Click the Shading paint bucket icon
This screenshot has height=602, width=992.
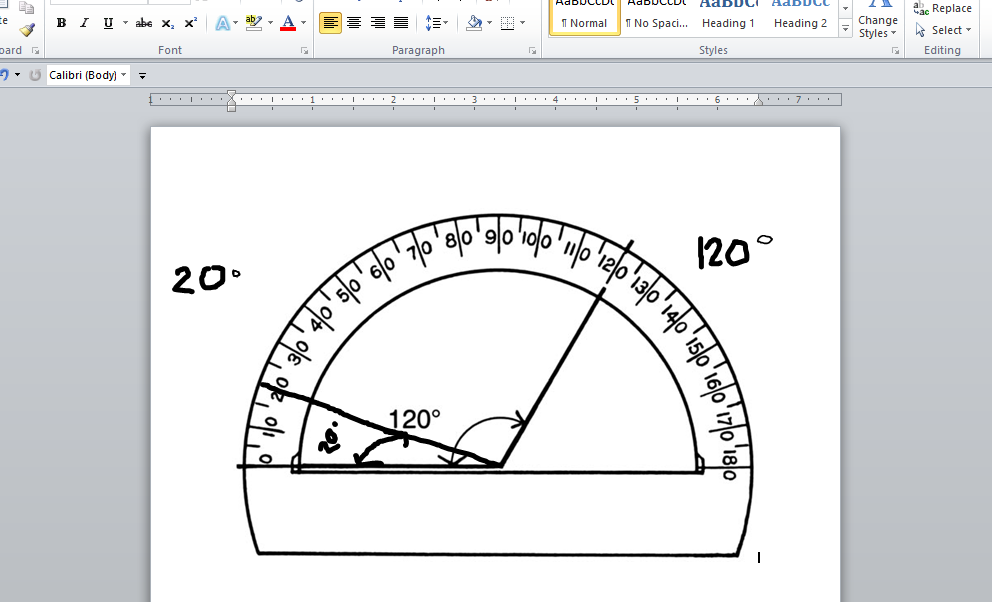[x=474, y=23]
